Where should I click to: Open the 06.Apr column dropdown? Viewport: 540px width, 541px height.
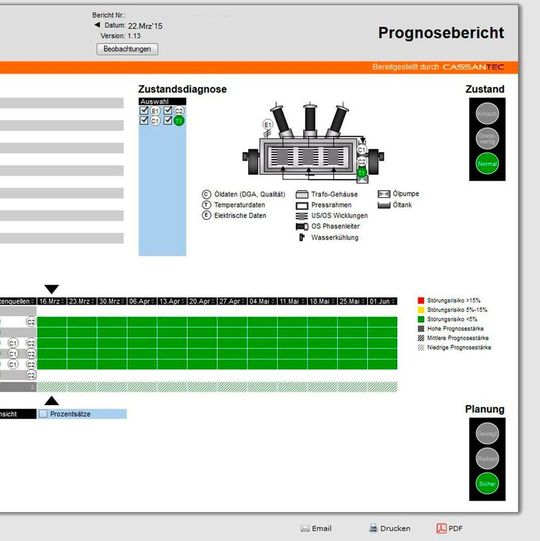[153, 302]
